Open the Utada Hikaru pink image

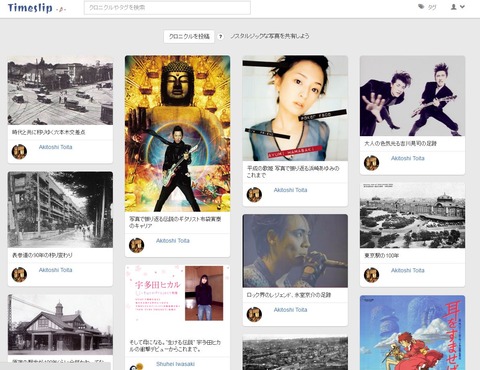[x=177, y=293]
